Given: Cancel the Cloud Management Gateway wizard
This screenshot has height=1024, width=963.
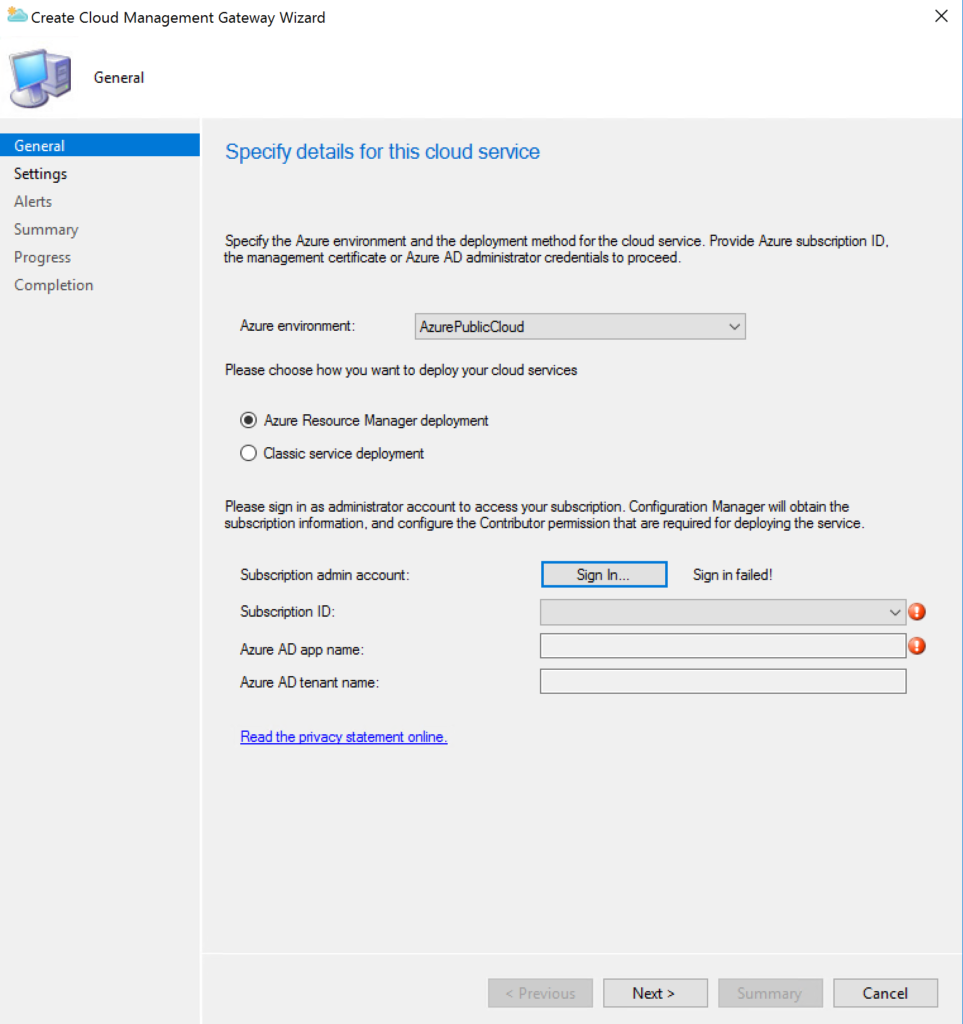Looking at the screenshot, I should coord(885,993).
